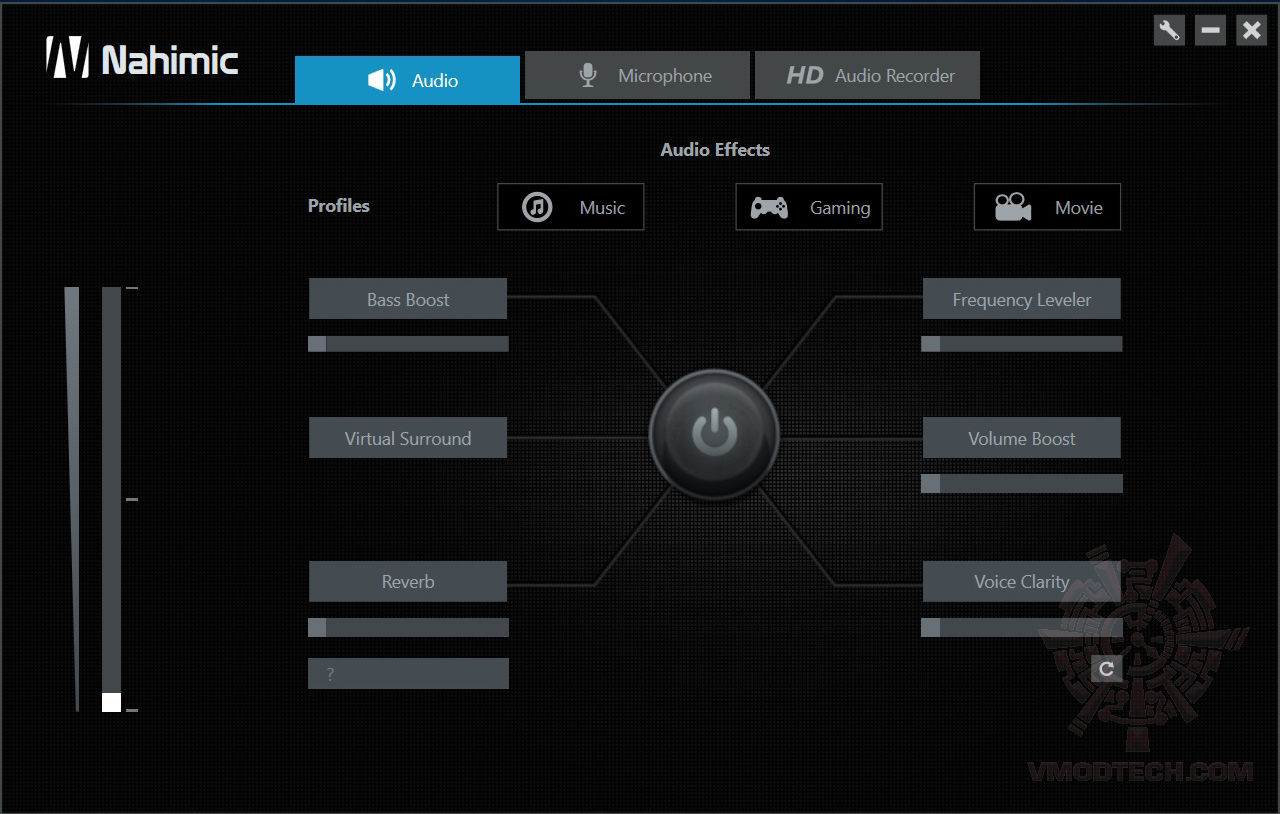
Task: Open the HD Audio Recorder tab
Action: 867,76
